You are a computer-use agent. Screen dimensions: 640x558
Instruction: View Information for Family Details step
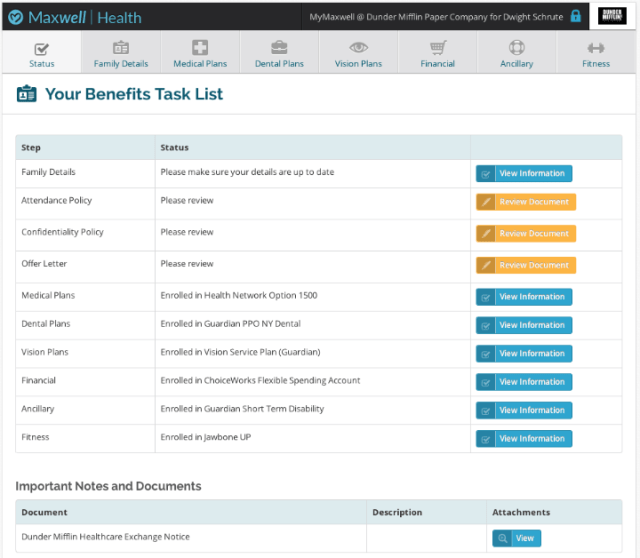click(524, 173)
